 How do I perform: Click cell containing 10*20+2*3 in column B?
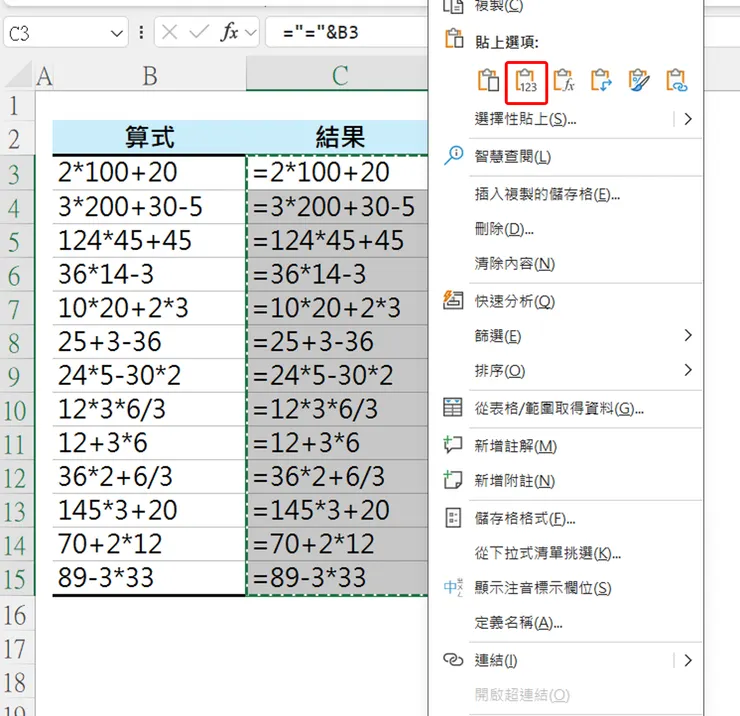click(150, 308)
